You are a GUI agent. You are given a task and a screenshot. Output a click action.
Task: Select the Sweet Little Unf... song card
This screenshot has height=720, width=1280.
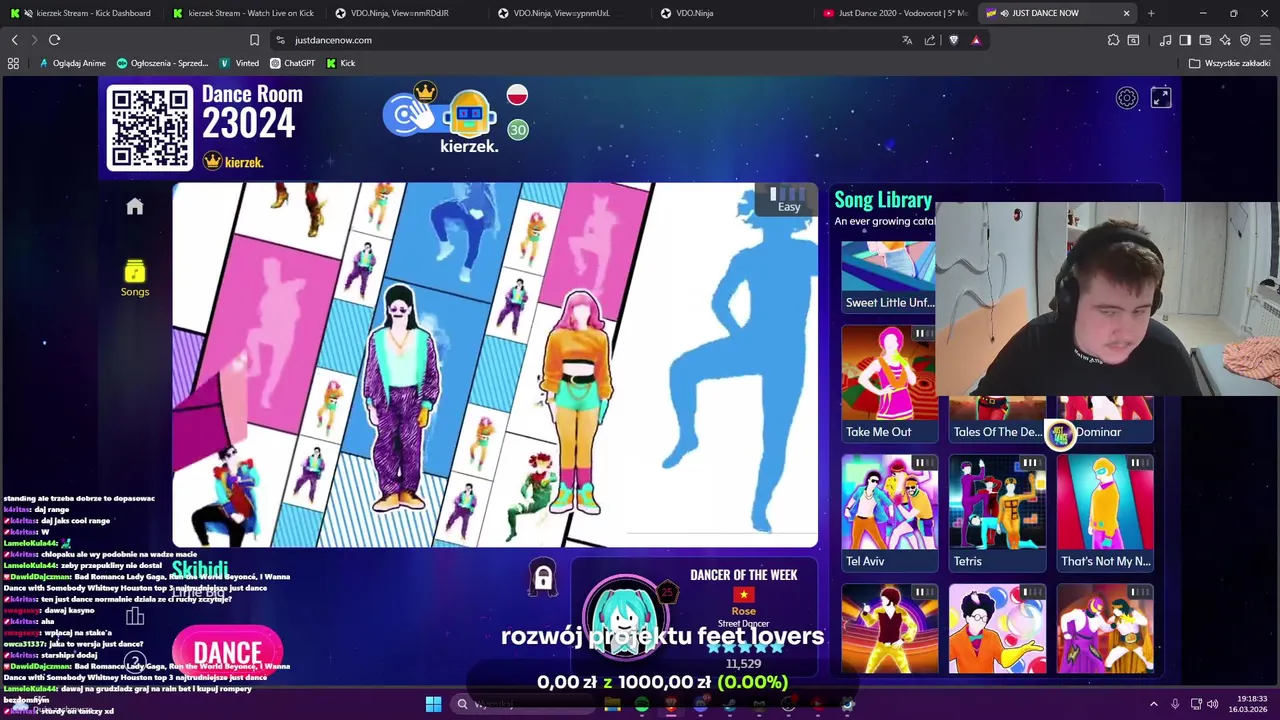coord(889,277)
